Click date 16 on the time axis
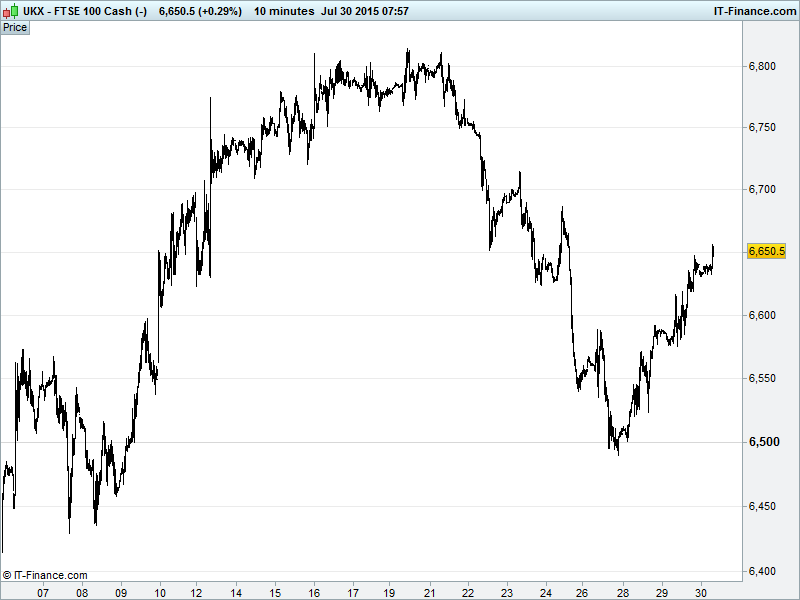 point(314,592)
